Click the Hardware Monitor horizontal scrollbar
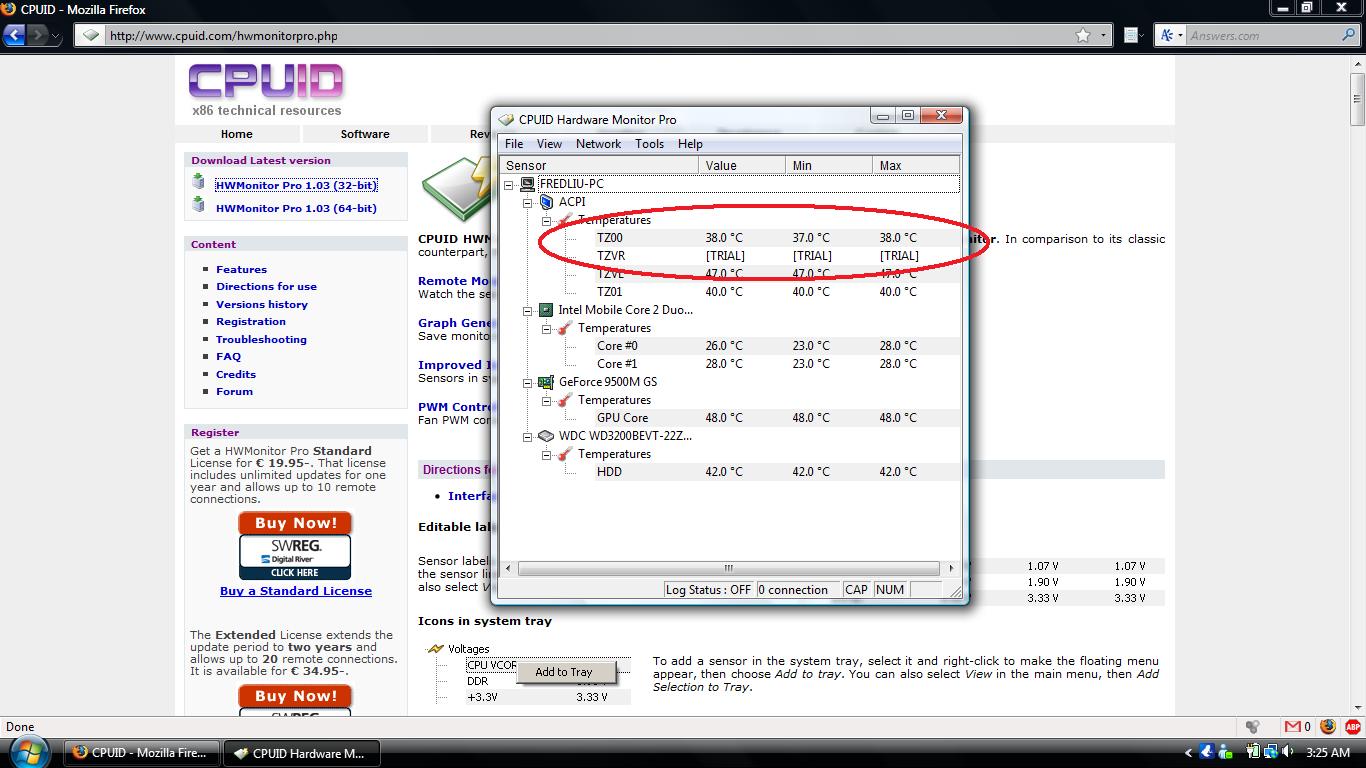This screenshot has height=768, width=1366. (729, 568)
